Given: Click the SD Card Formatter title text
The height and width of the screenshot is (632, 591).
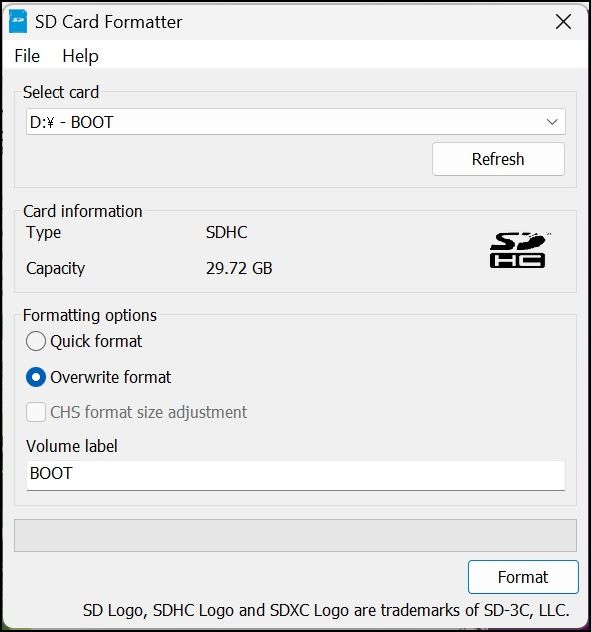Looking at the screenshot, I should [x=108, y=22].
